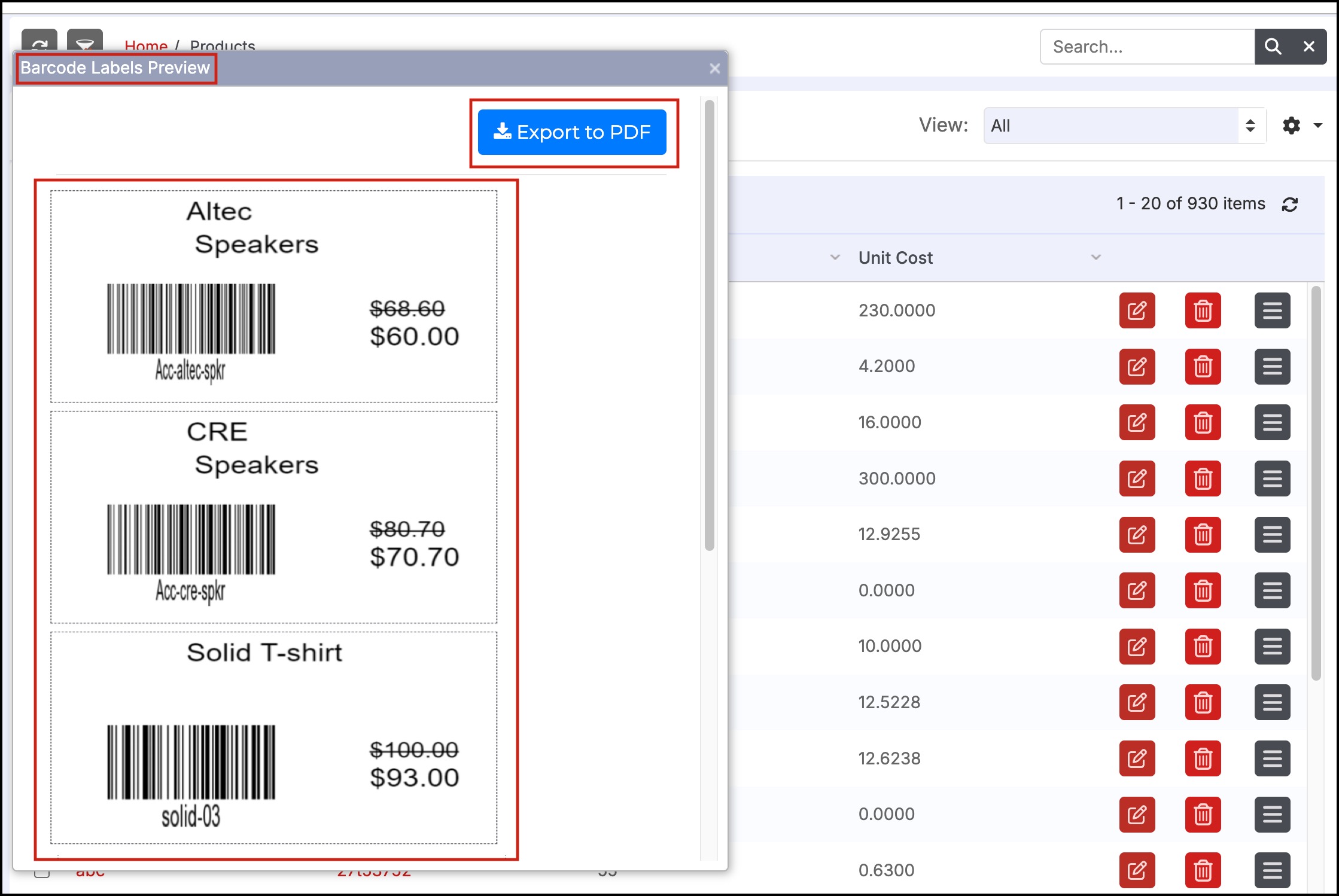Open hamburger menu for 16.0000 row
This screenshot has height=896, width=1339.
click(x=1272, y=422)
